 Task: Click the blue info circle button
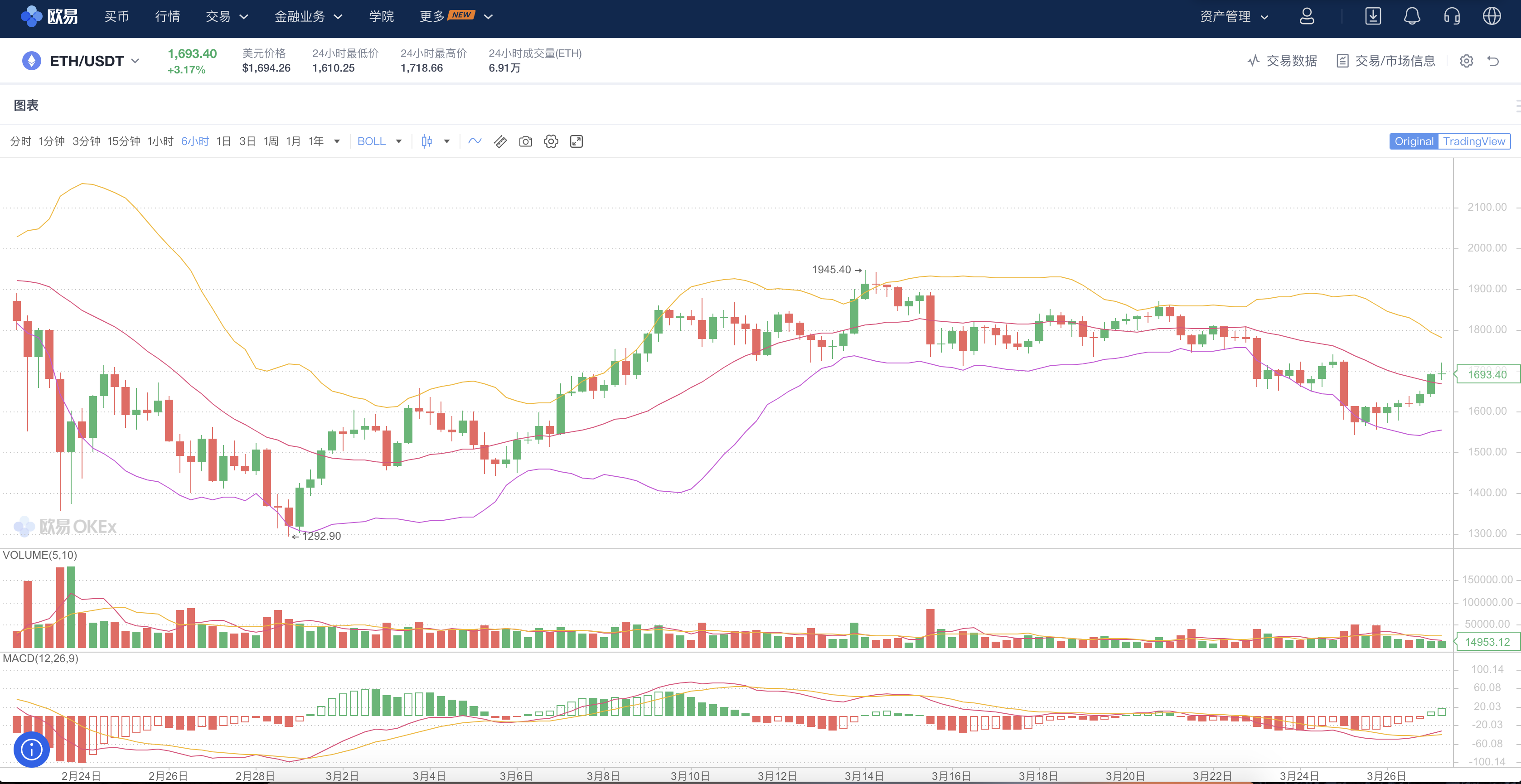pyautogui.click(x=31, y=749)
